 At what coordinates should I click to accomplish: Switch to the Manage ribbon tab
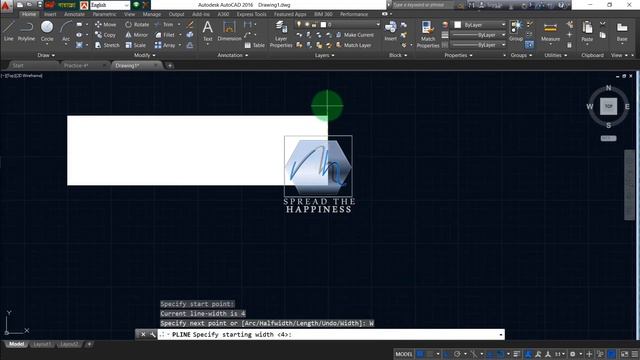coord(151,14)
